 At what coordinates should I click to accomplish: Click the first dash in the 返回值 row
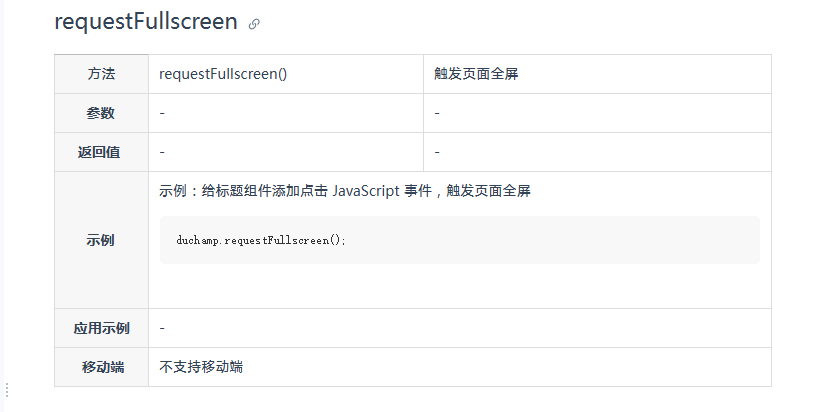[x=162, y=152]
